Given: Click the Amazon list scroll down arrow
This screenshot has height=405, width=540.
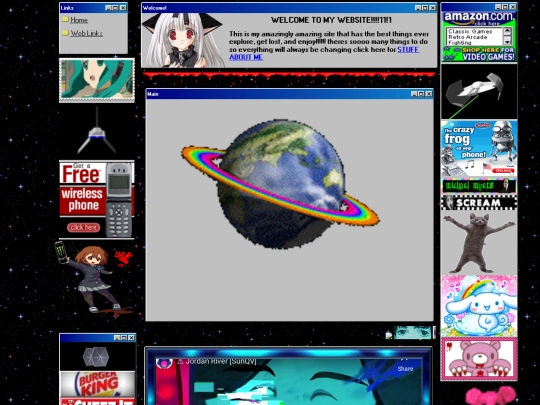Looking at the screenshot, I should click(x=508, y=42).
